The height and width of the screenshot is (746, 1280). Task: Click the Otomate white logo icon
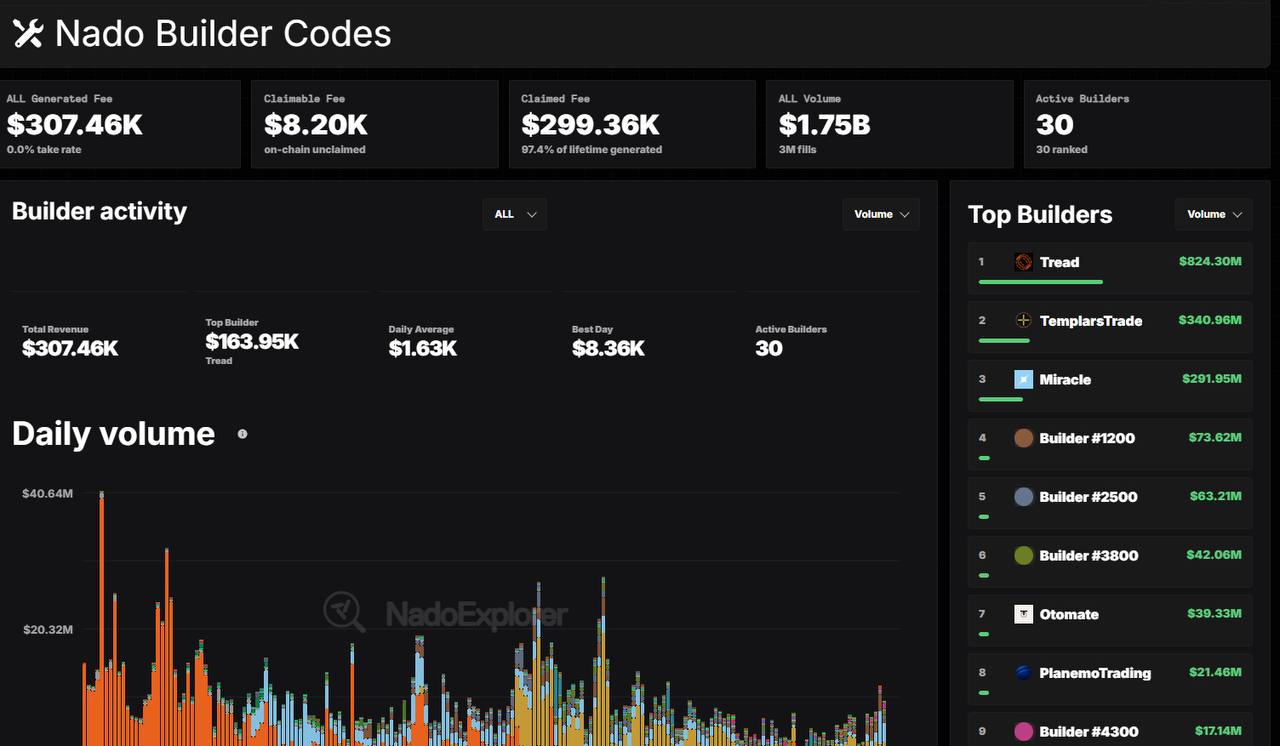(1023, 614)
